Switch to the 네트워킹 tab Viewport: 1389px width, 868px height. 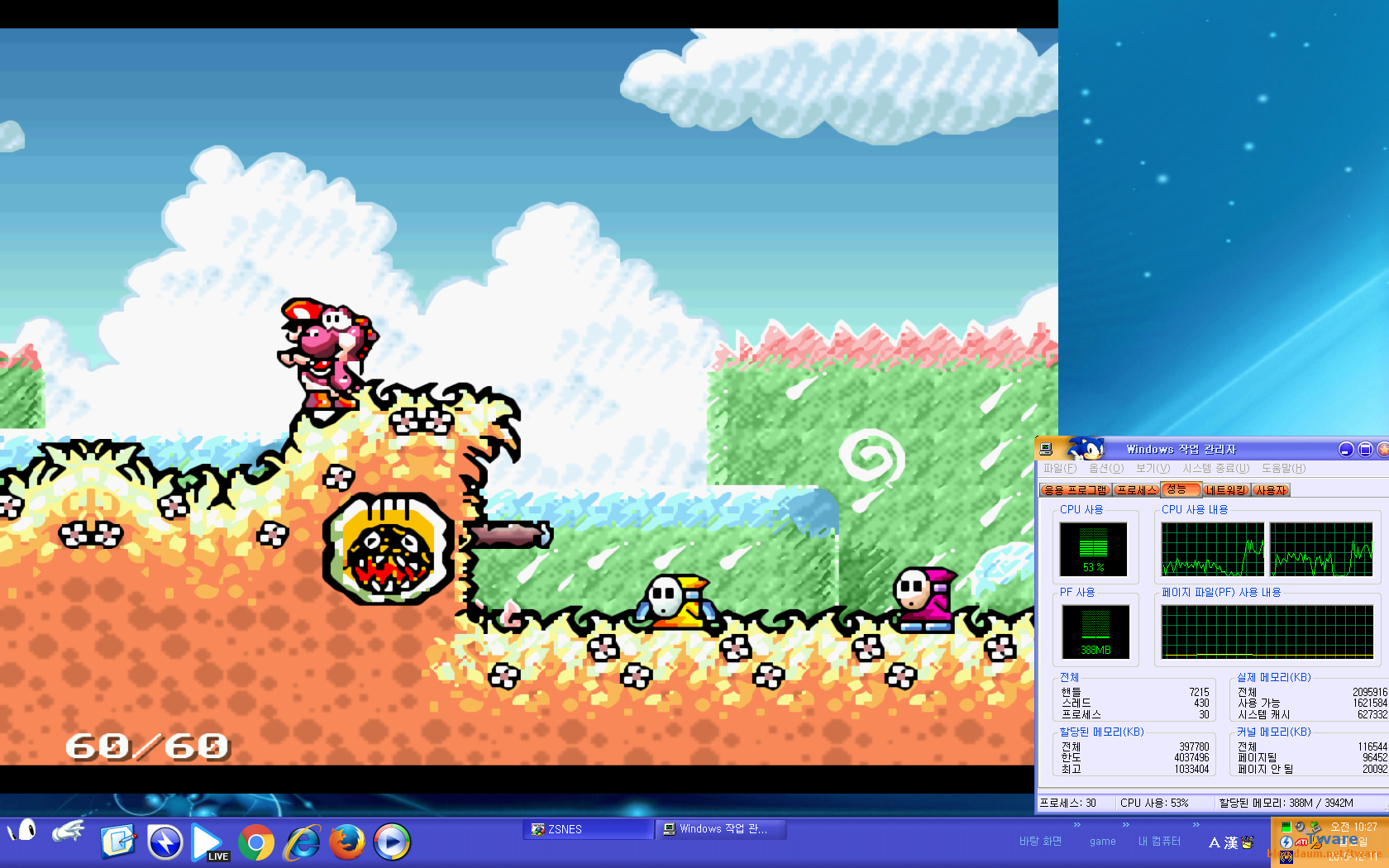pos(1226,490)
